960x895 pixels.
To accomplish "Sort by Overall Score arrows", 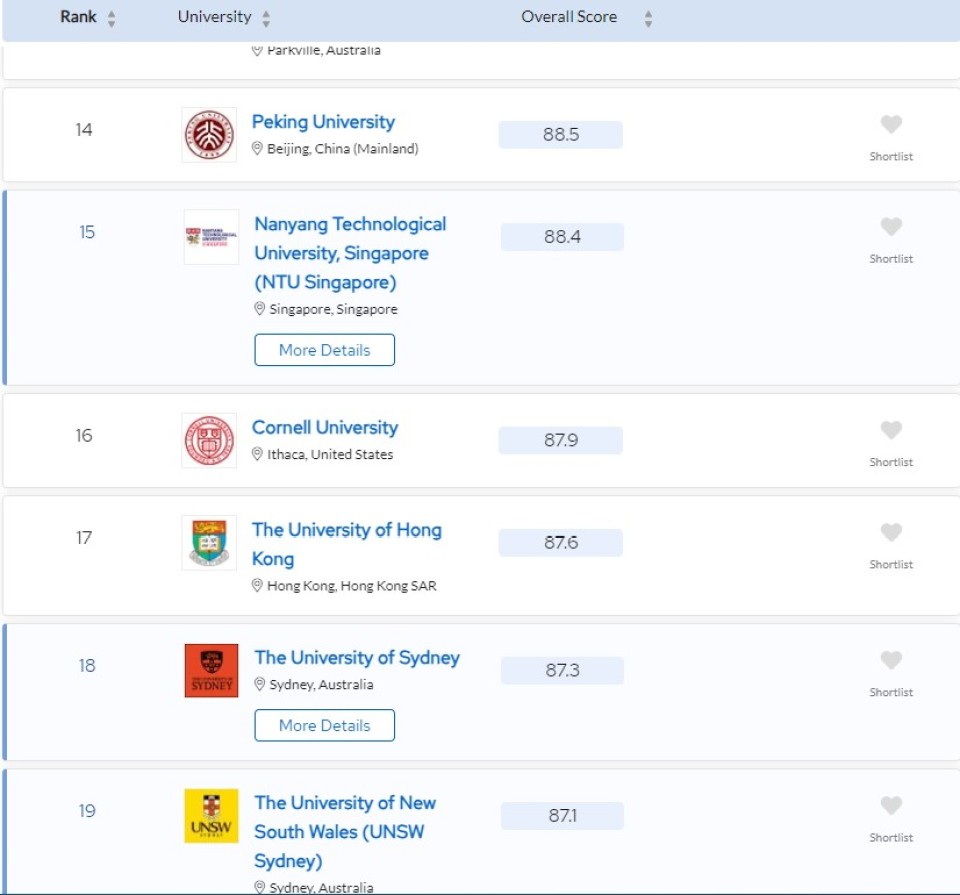I will tap(648, 18).
